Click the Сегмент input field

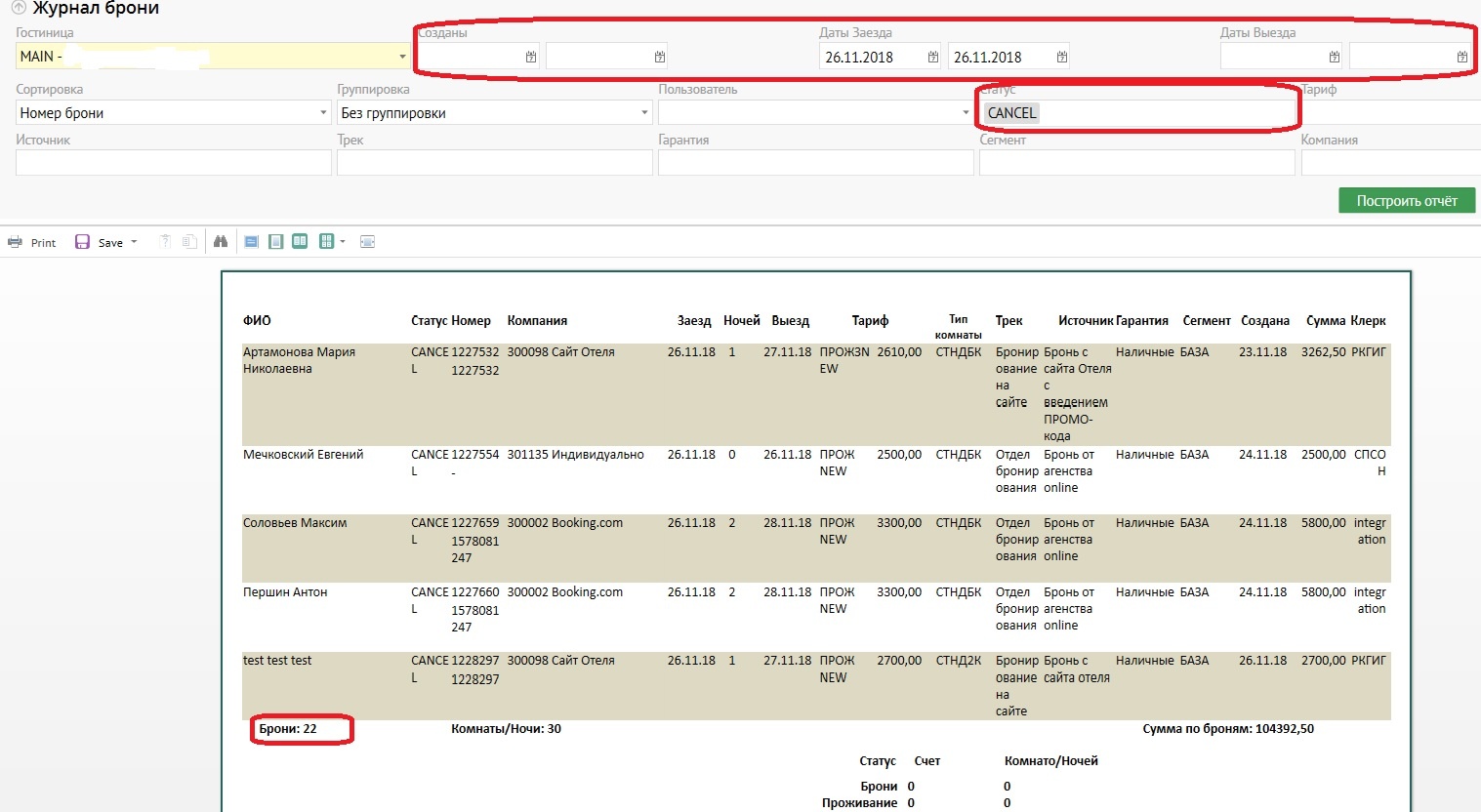pos(1136,163)
